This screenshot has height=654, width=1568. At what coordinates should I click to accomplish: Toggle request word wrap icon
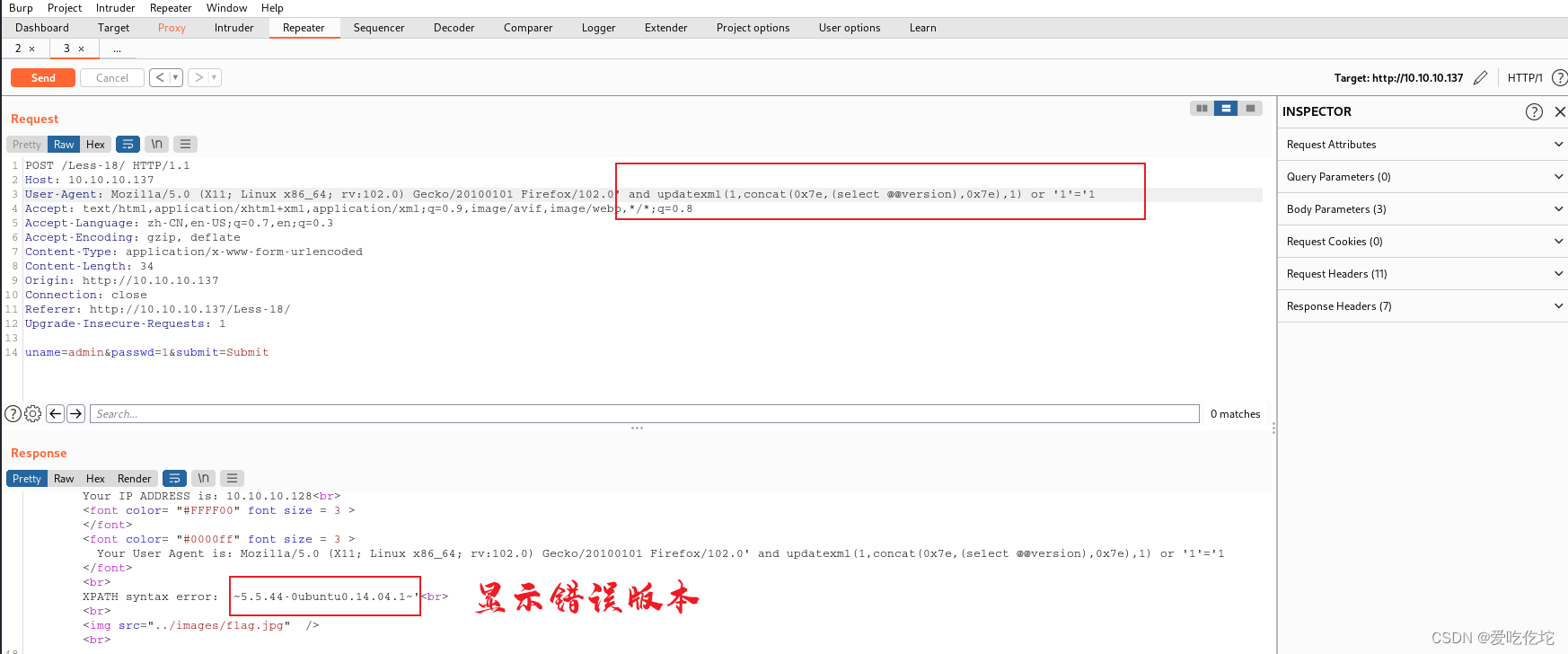click(128, 145)
